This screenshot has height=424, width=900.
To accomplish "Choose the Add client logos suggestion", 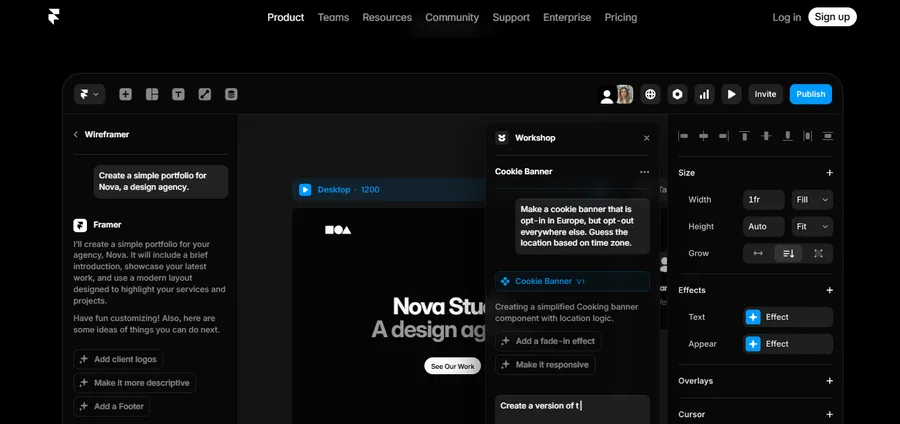I will [x=118, y=359].
